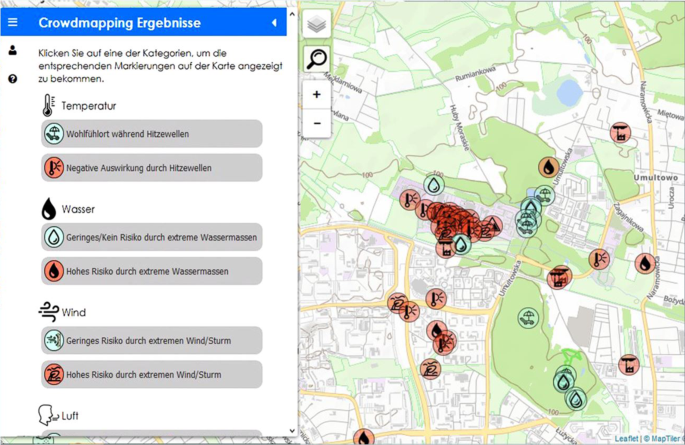Click the orange water-drop marker near Umultowo
Viewport: 685px width, 445px height.
[645, 264]
